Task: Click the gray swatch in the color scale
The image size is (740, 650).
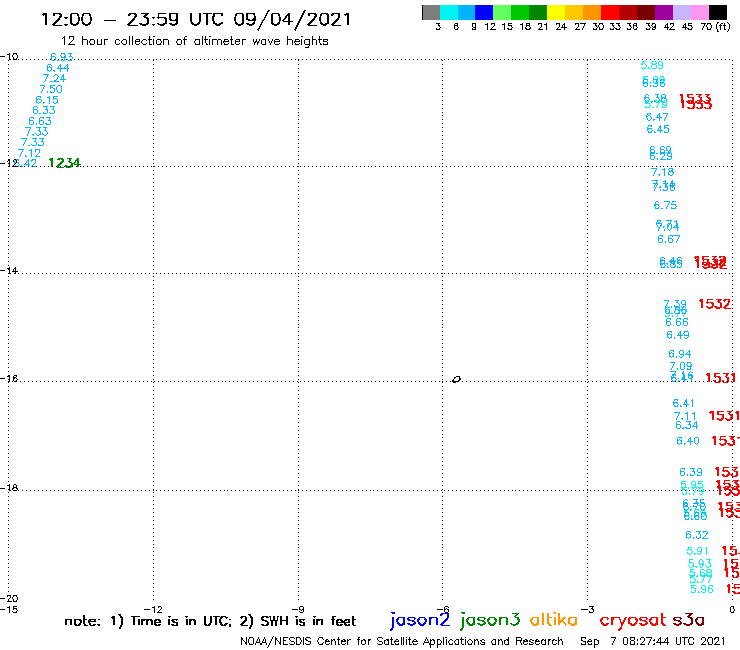Action: (x=431, y=12)
